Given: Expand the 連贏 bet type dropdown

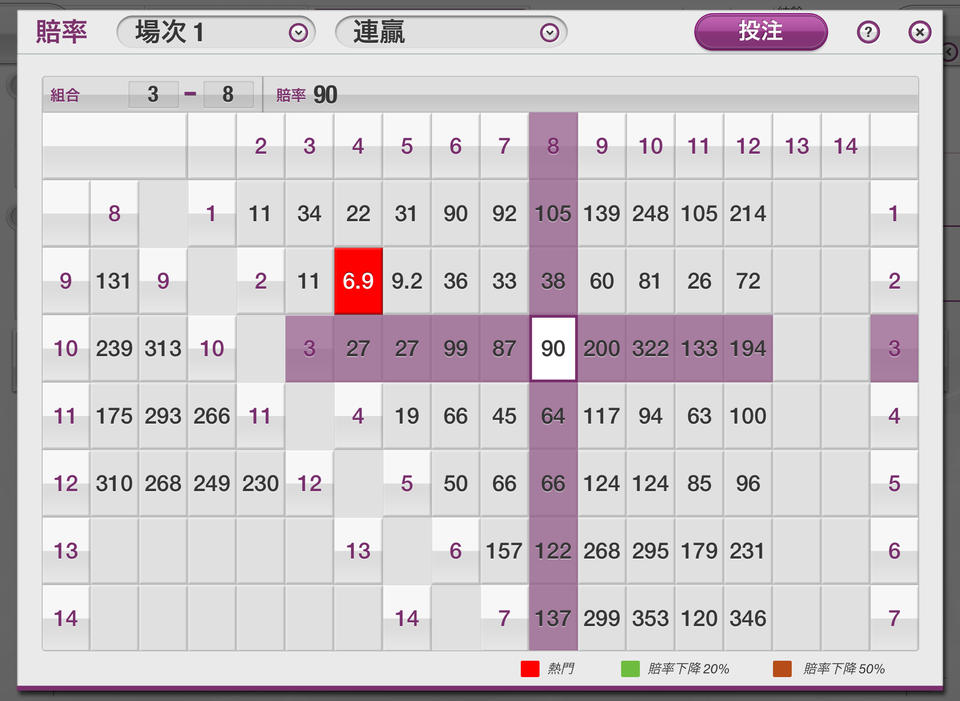Looking at the screenshot, I should (450, 32).
